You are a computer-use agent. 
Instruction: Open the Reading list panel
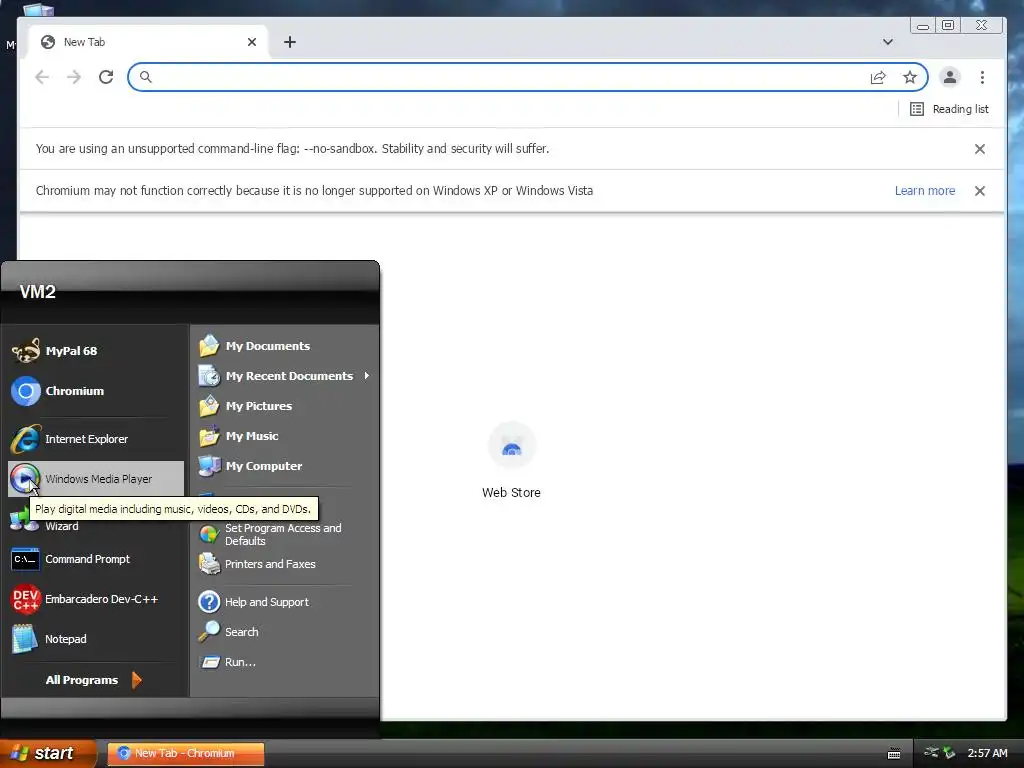pyautogui.click(x=950, y=109)
